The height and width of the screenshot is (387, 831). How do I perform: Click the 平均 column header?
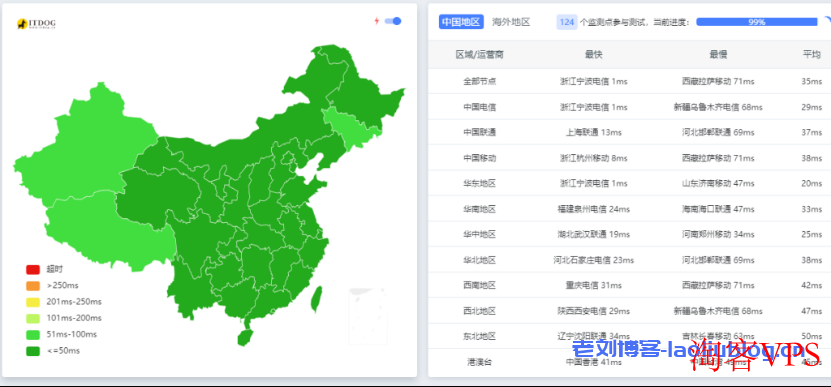coord(811,55)
